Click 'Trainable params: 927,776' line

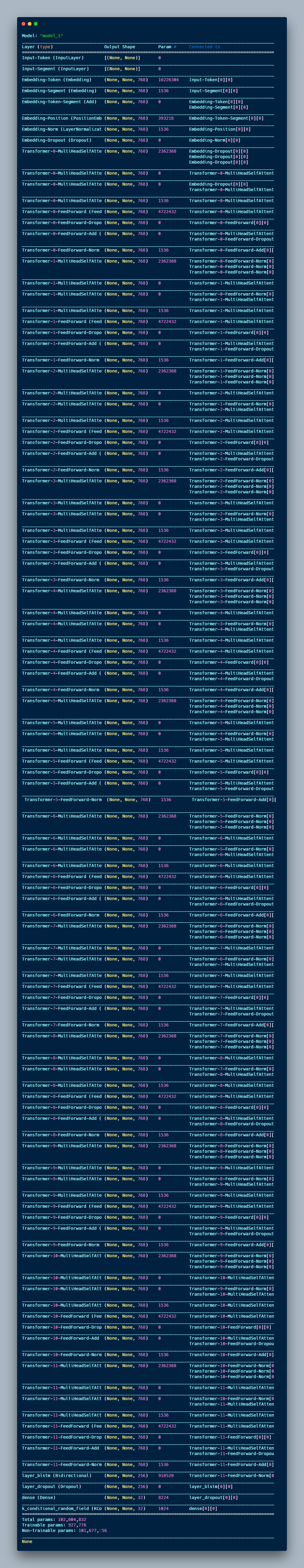pos(54,1525)
